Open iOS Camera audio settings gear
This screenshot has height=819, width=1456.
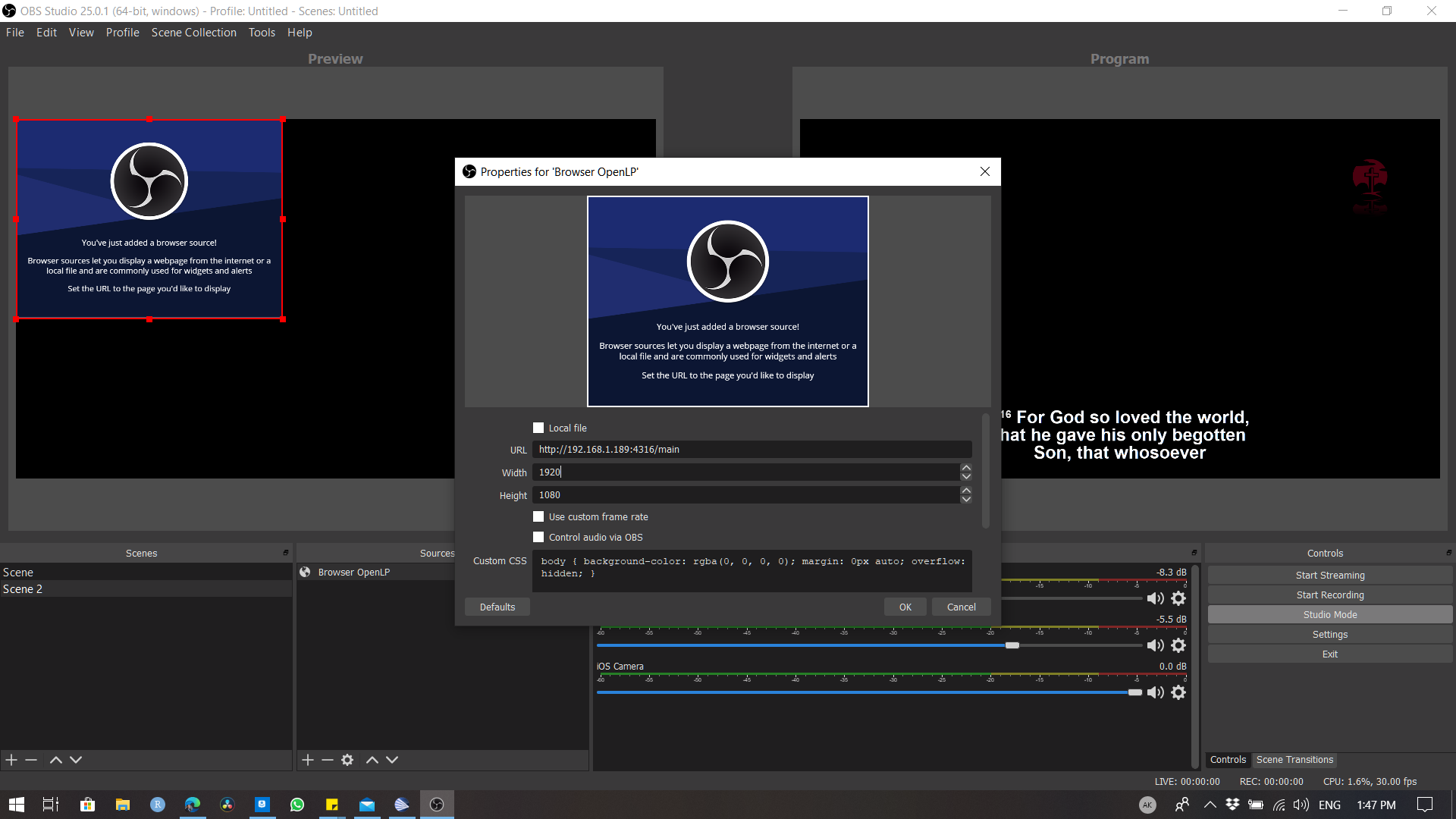pyautogui.click(x=1179, y=692)
